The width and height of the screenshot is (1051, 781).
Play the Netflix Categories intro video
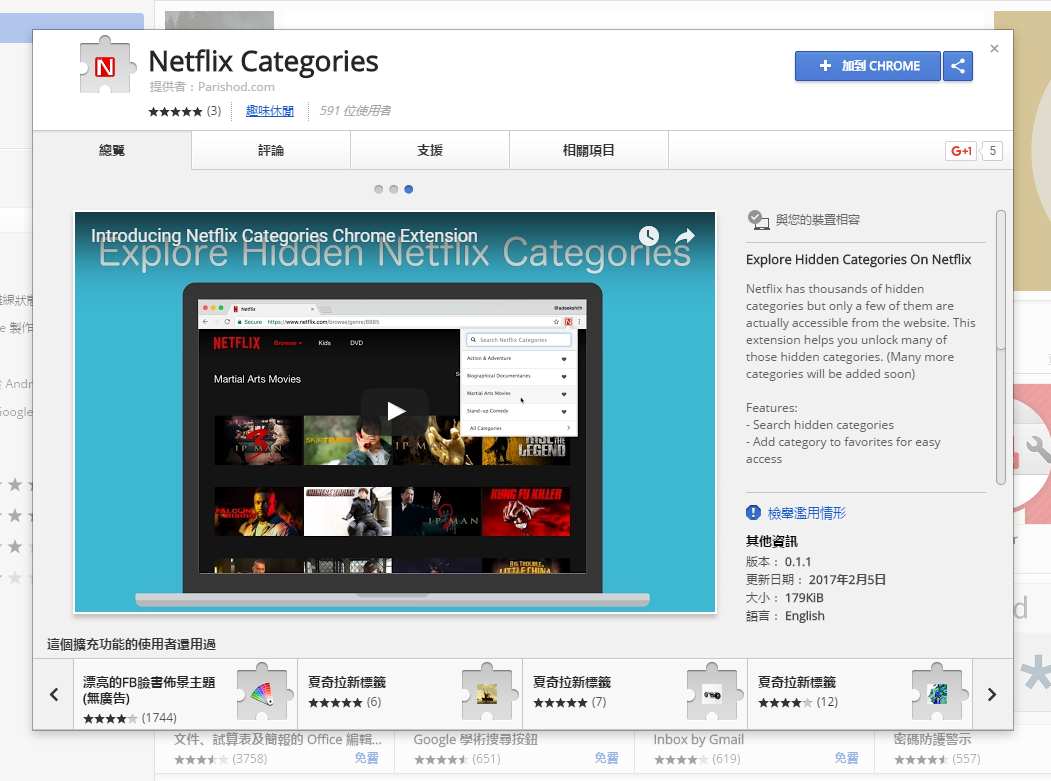[395, 411]
